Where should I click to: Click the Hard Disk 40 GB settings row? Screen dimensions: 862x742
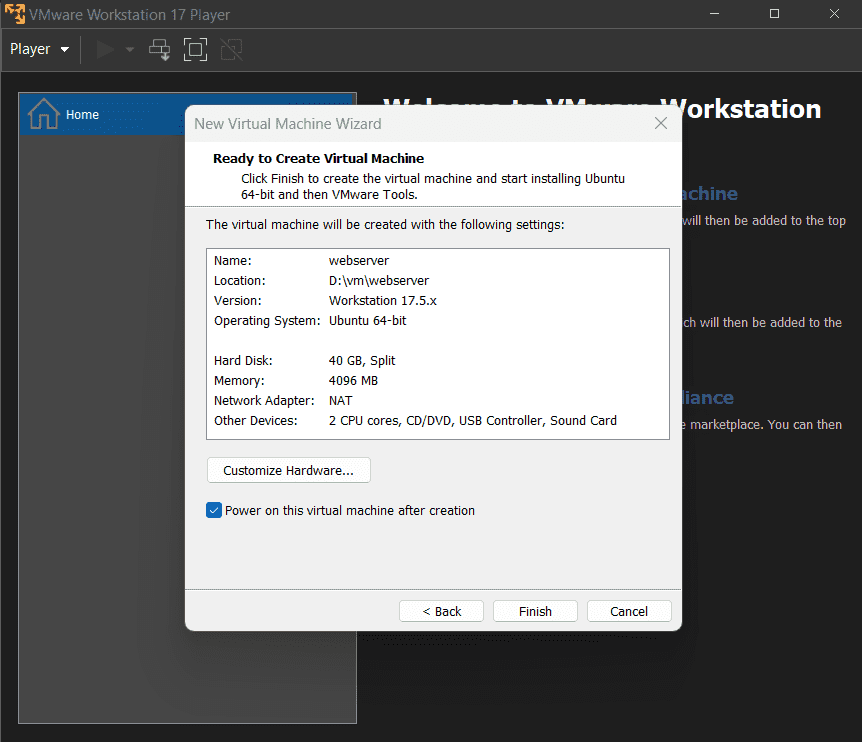point(362,361)
